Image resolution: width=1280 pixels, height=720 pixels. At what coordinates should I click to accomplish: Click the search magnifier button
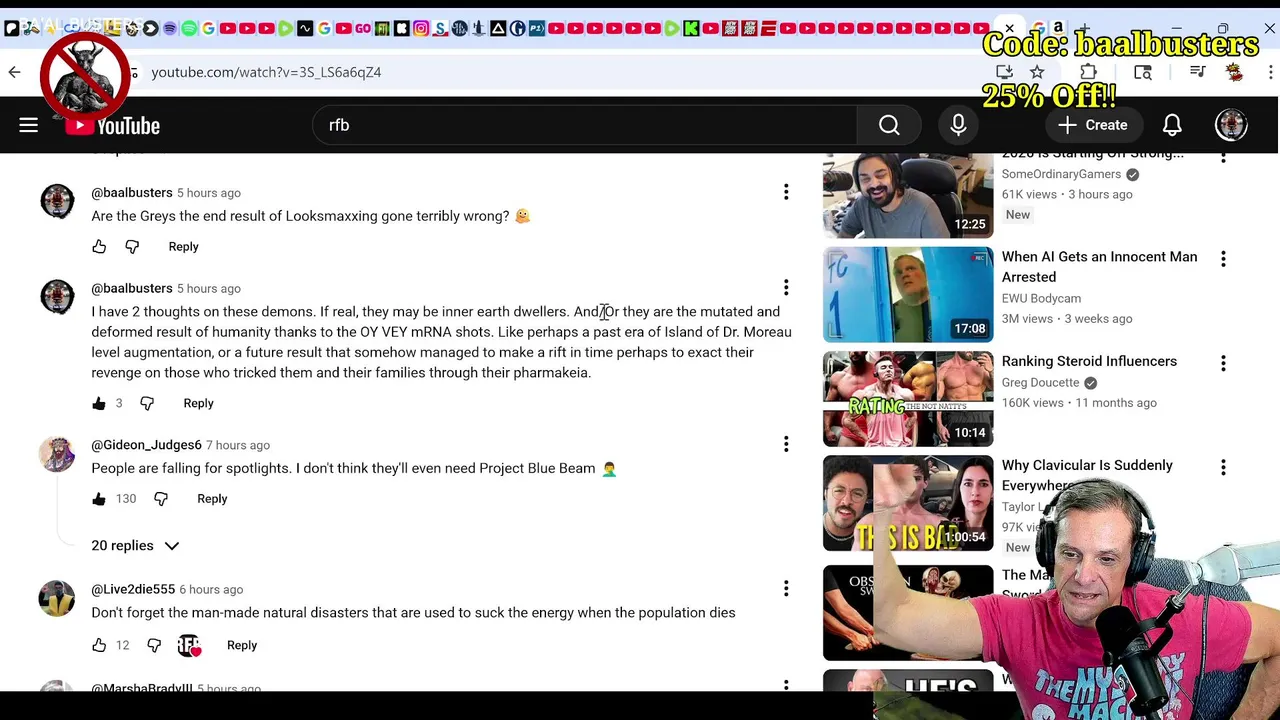coord(889,125)
